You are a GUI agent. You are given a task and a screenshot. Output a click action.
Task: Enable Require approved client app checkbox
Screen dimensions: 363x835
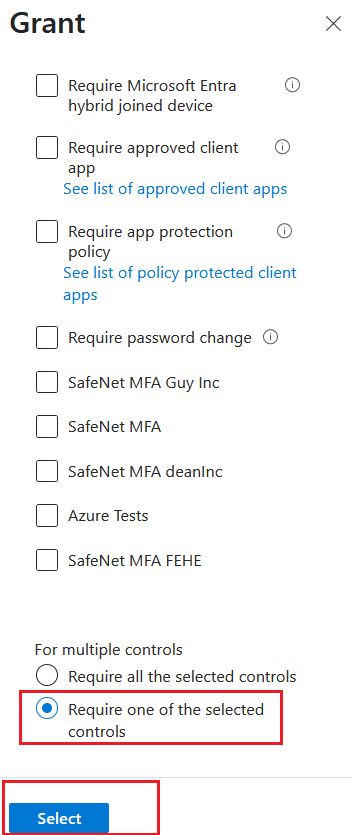point(47,148)
